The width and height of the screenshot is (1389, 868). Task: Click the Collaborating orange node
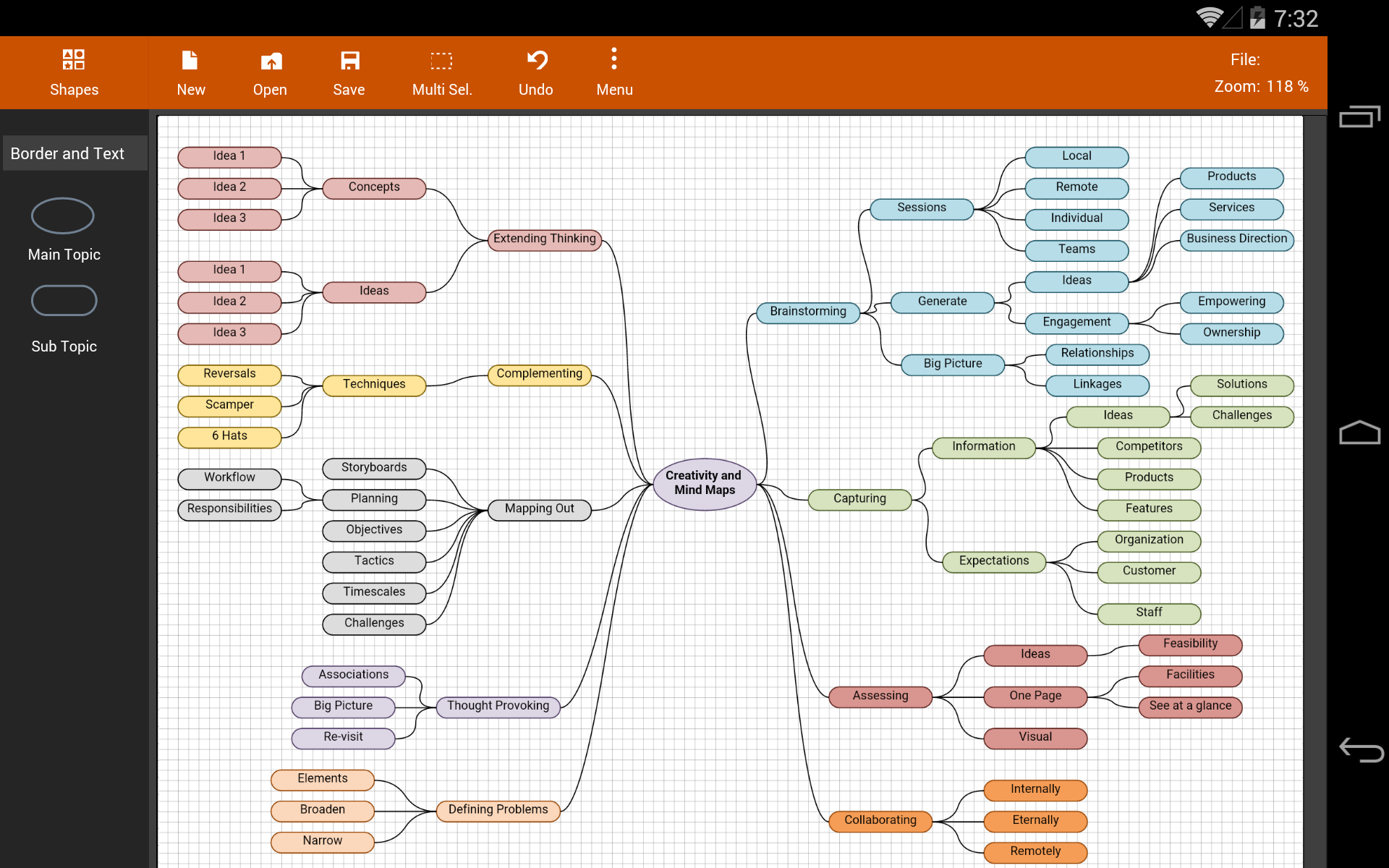[880, 821]
